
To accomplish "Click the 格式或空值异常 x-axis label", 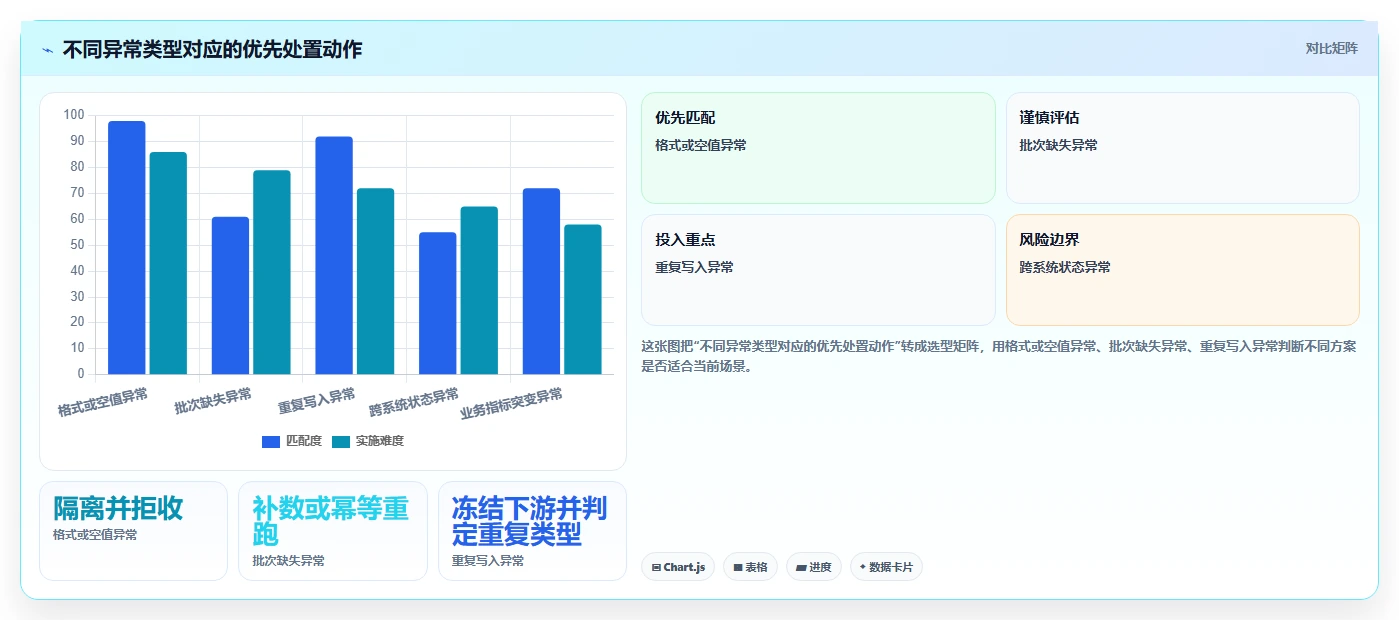I will tap(103, 402).
